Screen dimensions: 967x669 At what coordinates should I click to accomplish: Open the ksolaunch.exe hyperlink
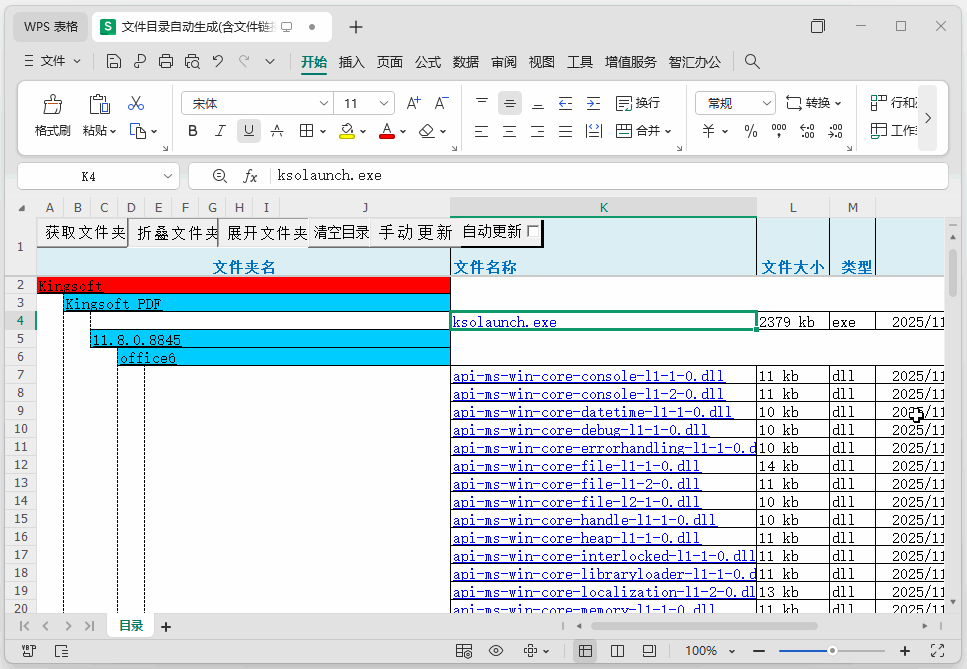(504, 322)
